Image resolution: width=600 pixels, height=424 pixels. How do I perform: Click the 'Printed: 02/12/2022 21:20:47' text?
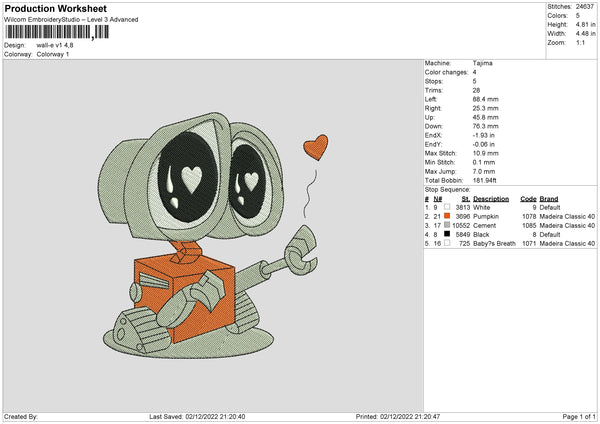398,417
